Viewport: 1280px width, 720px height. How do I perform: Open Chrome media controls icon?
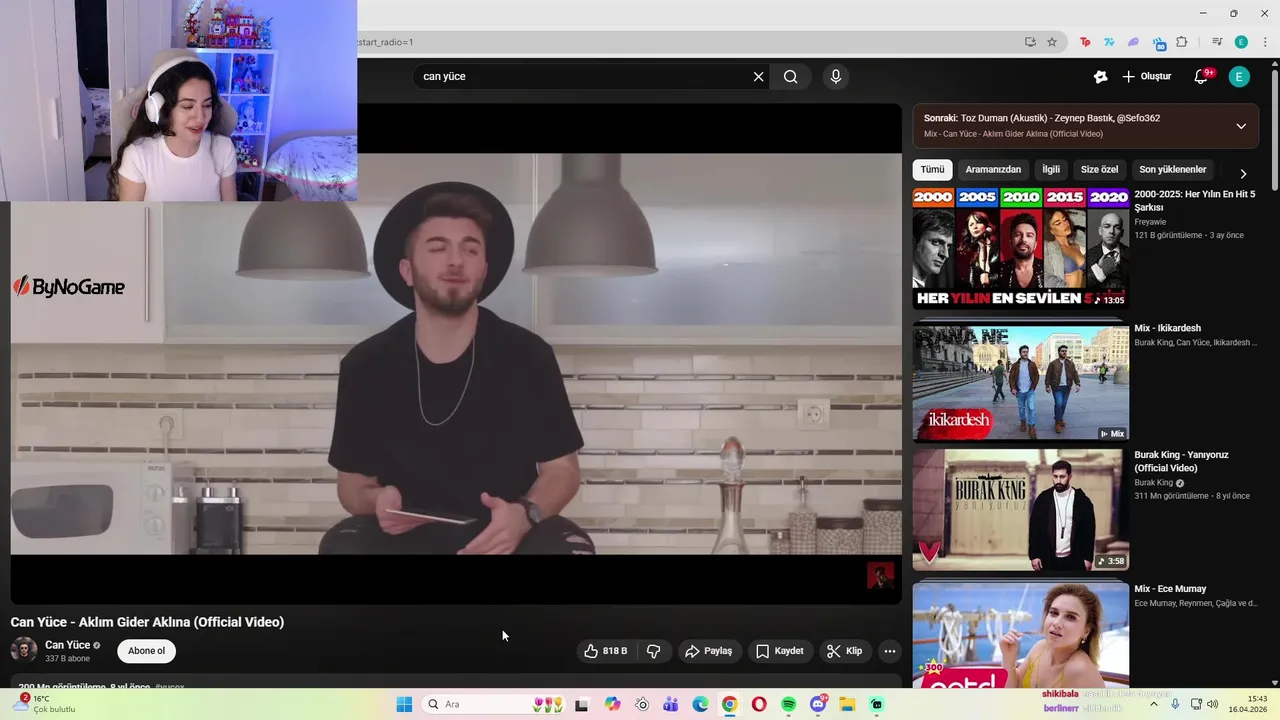click(1217, 42)
